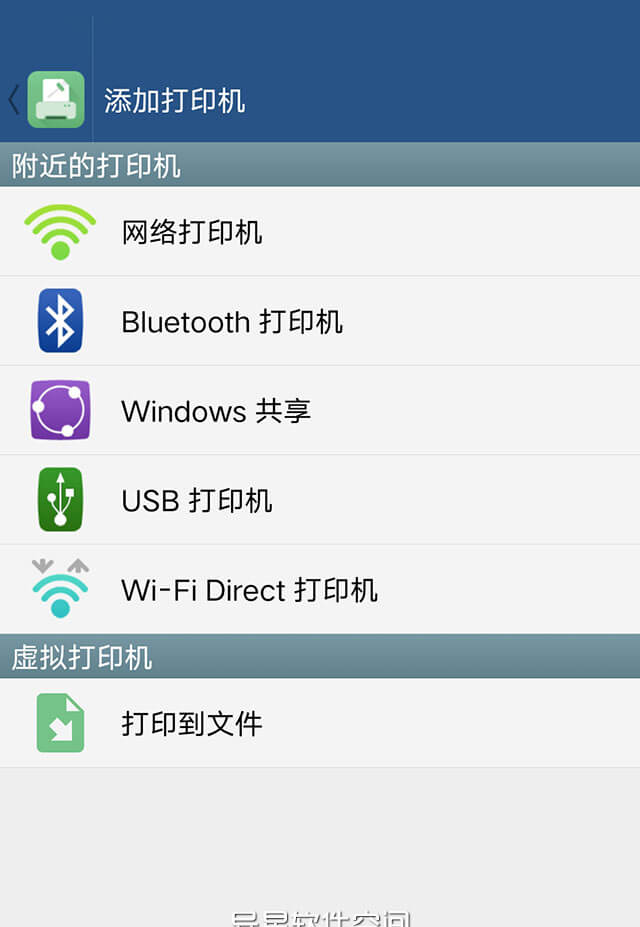Select the 网络打印机 option

192,232
